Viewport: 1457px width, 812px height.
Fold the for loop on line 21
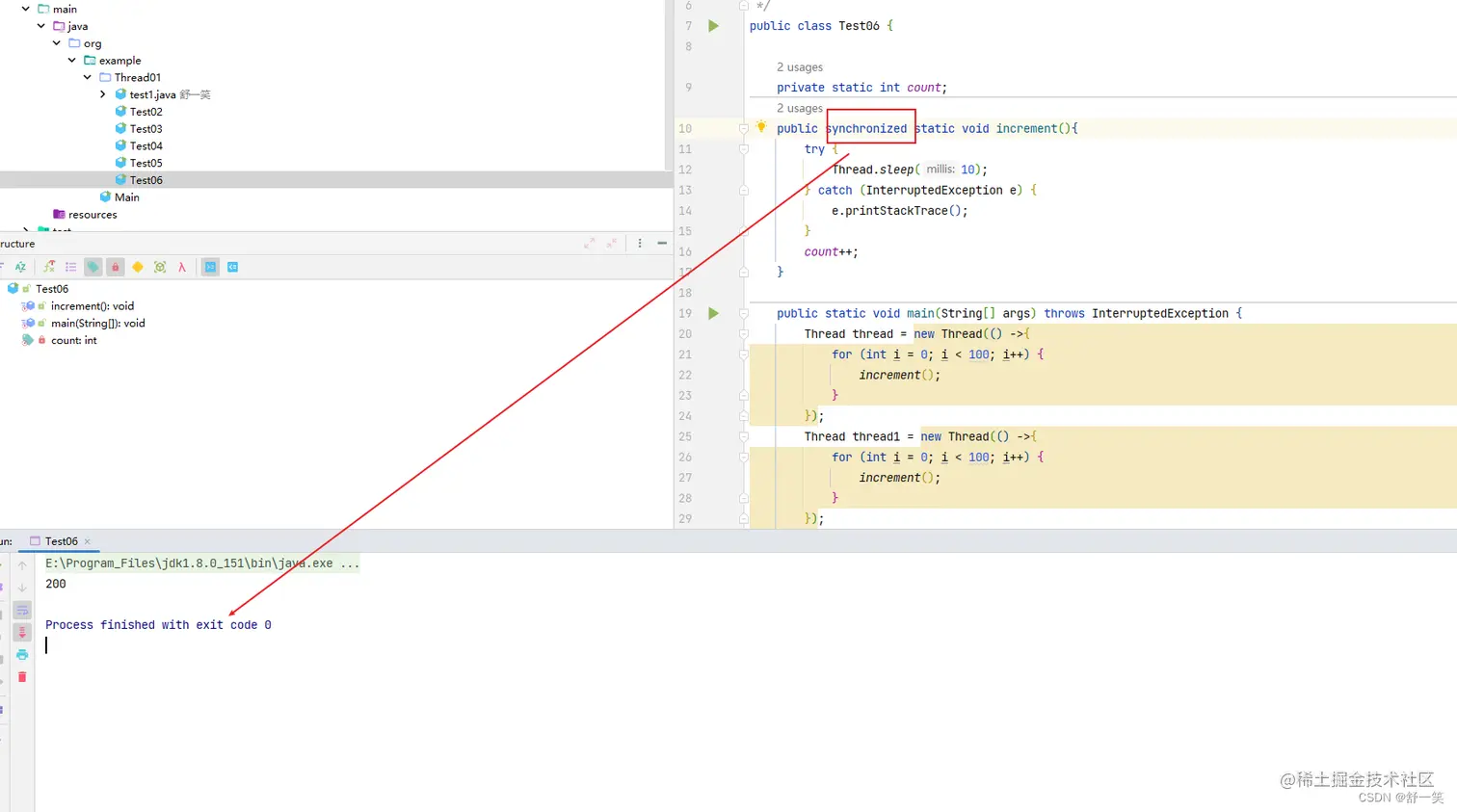click(744, 354)
